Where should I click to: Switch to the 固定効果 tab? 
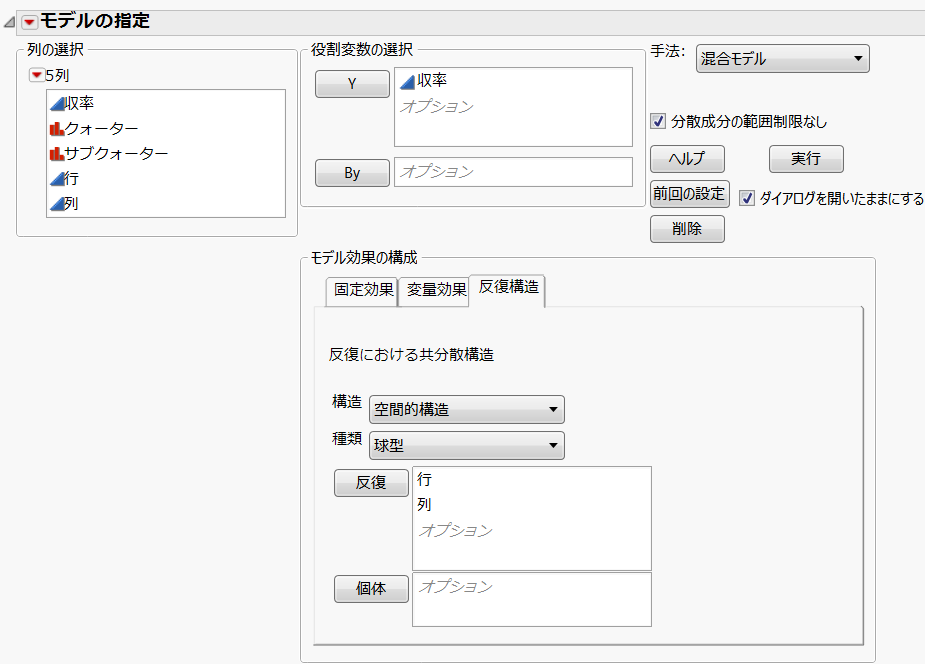pyautogui.click(x=362, y=291)
